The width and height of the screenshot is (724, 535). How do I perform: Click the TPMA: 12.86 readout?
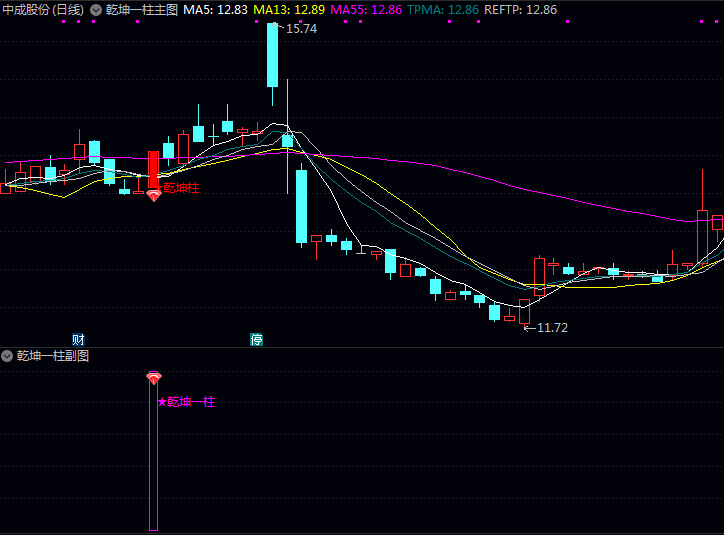(x=443, y=10)
